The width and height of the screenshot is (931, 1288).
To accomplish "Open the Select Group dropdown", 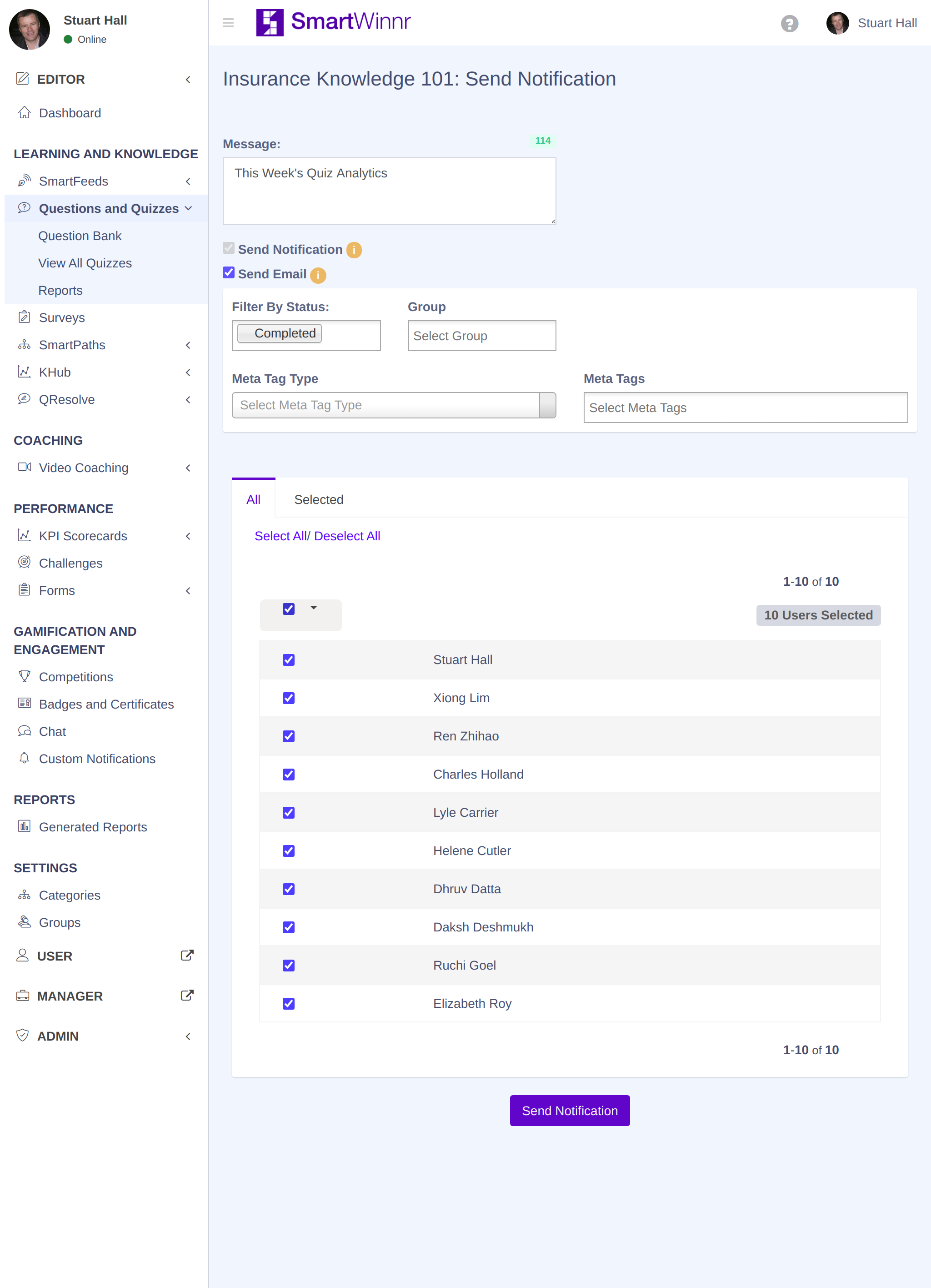I will 482,336.
